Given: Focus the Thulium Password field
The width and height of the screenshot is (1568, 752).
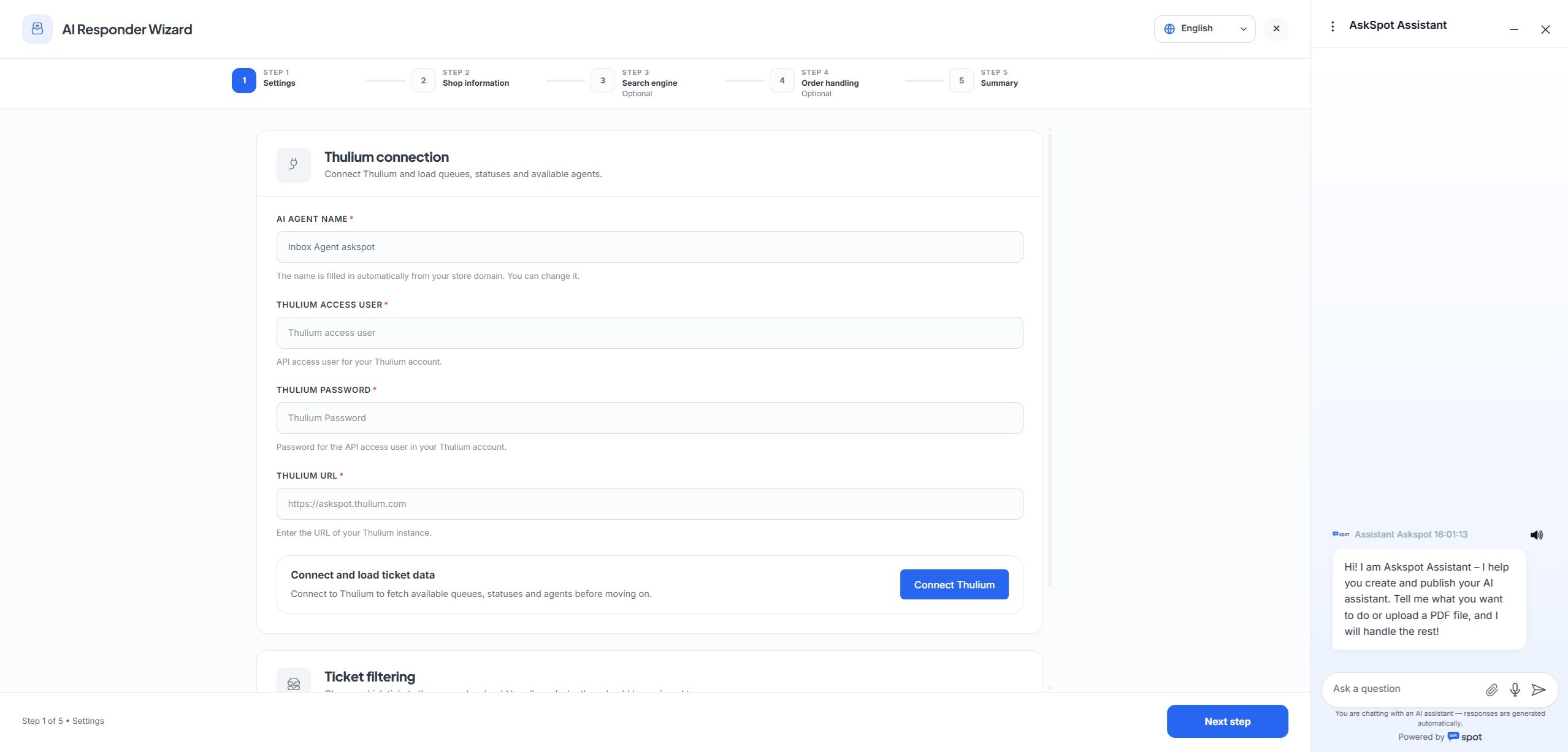Looking at the screenshot, I should coord(649,418).
